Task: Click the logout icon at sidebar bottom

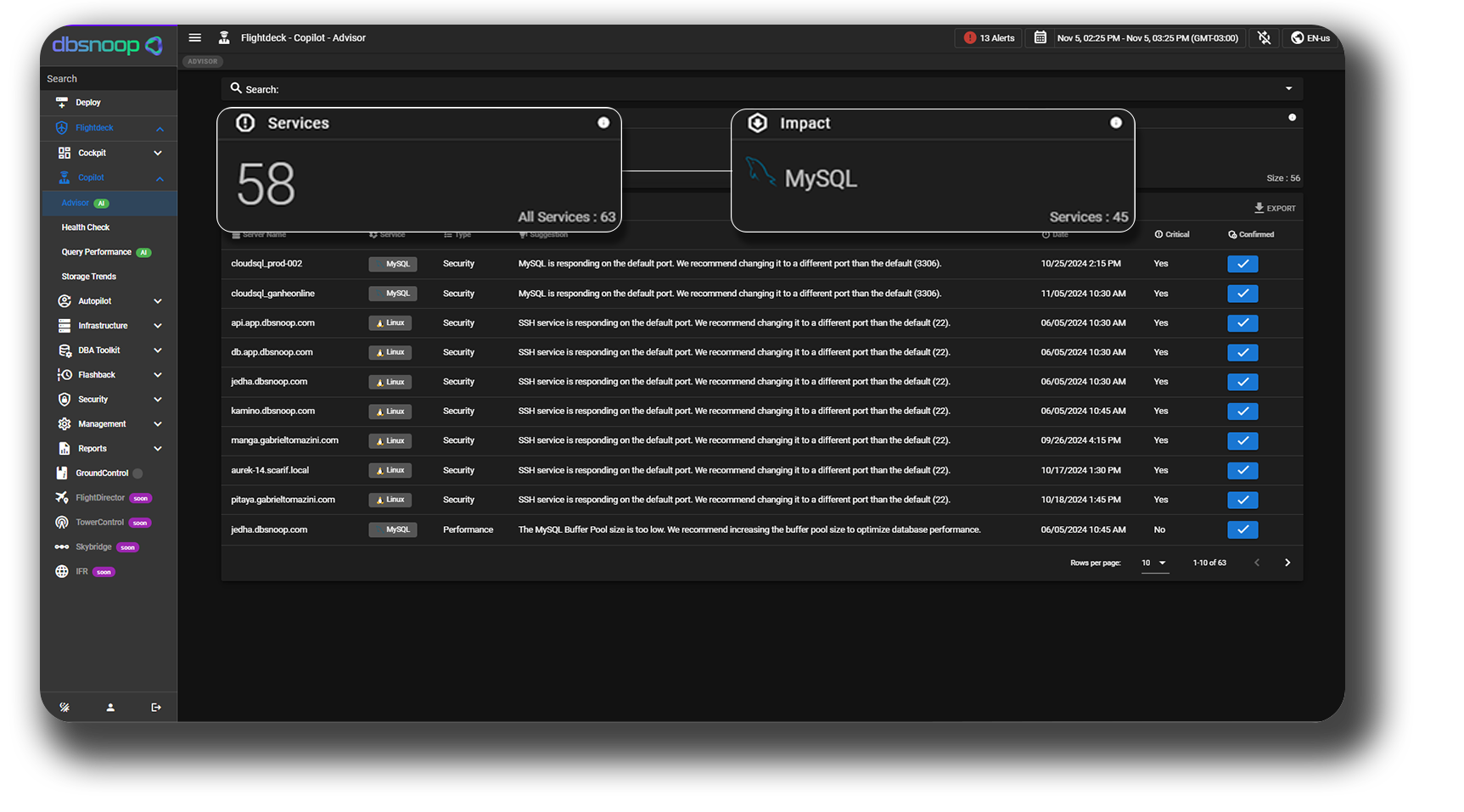Action: pyautogui.click(x=156, y=708)
